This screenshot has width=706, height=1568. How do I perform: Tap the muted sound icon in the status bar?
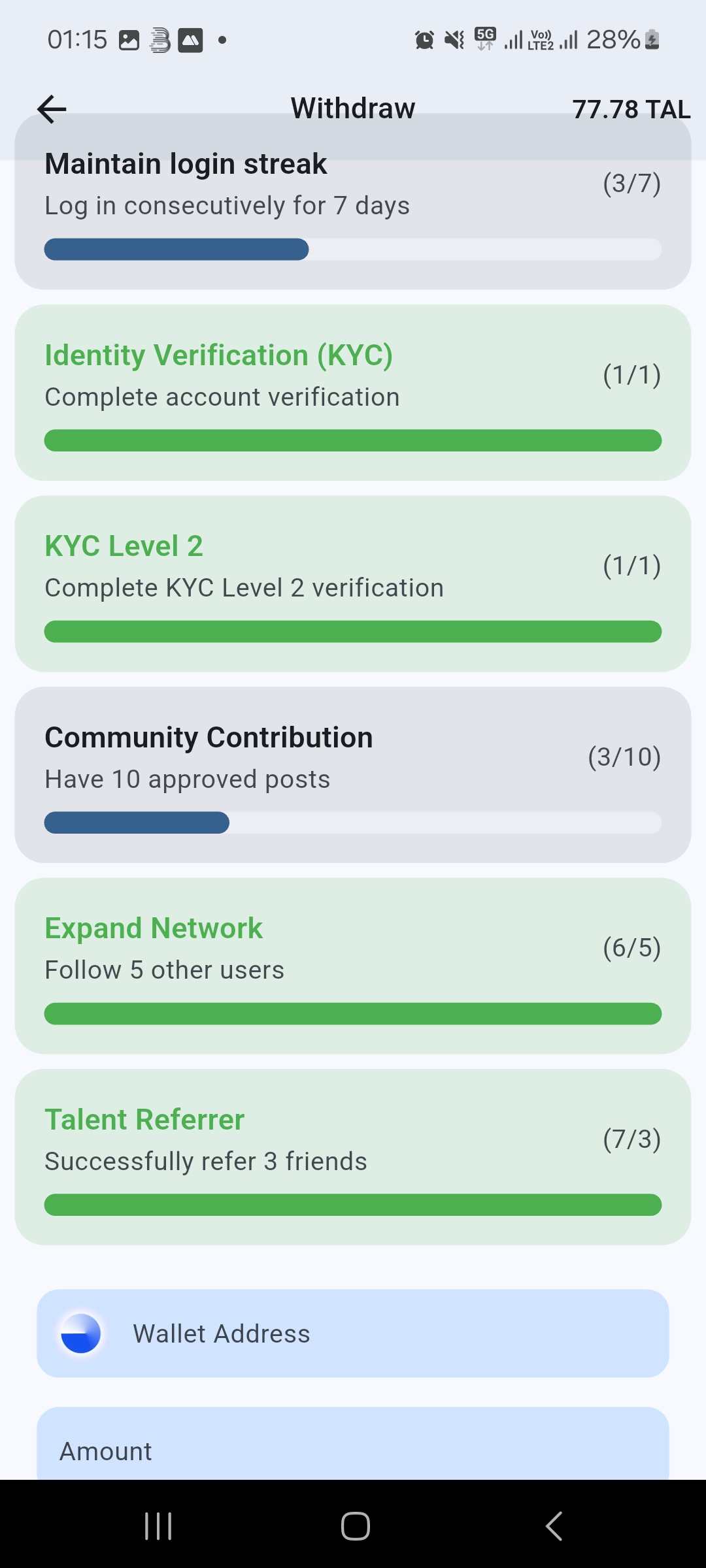454,40
